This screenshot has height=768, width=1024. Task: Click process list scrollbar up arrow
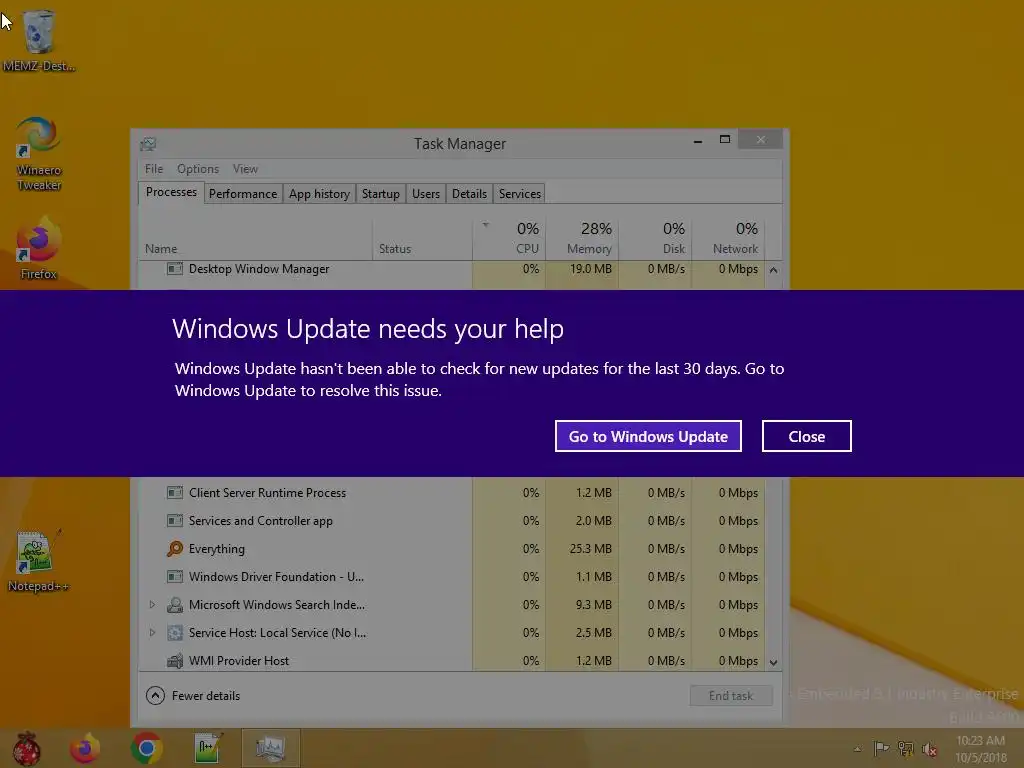(773, 270)
